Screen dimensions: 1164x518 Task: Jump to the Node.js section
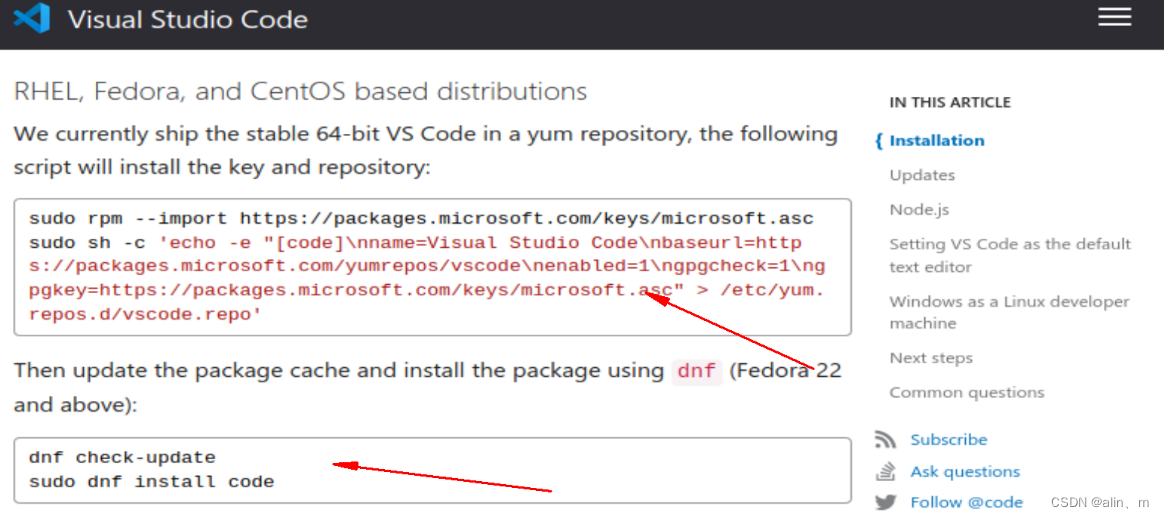point(919,210)
